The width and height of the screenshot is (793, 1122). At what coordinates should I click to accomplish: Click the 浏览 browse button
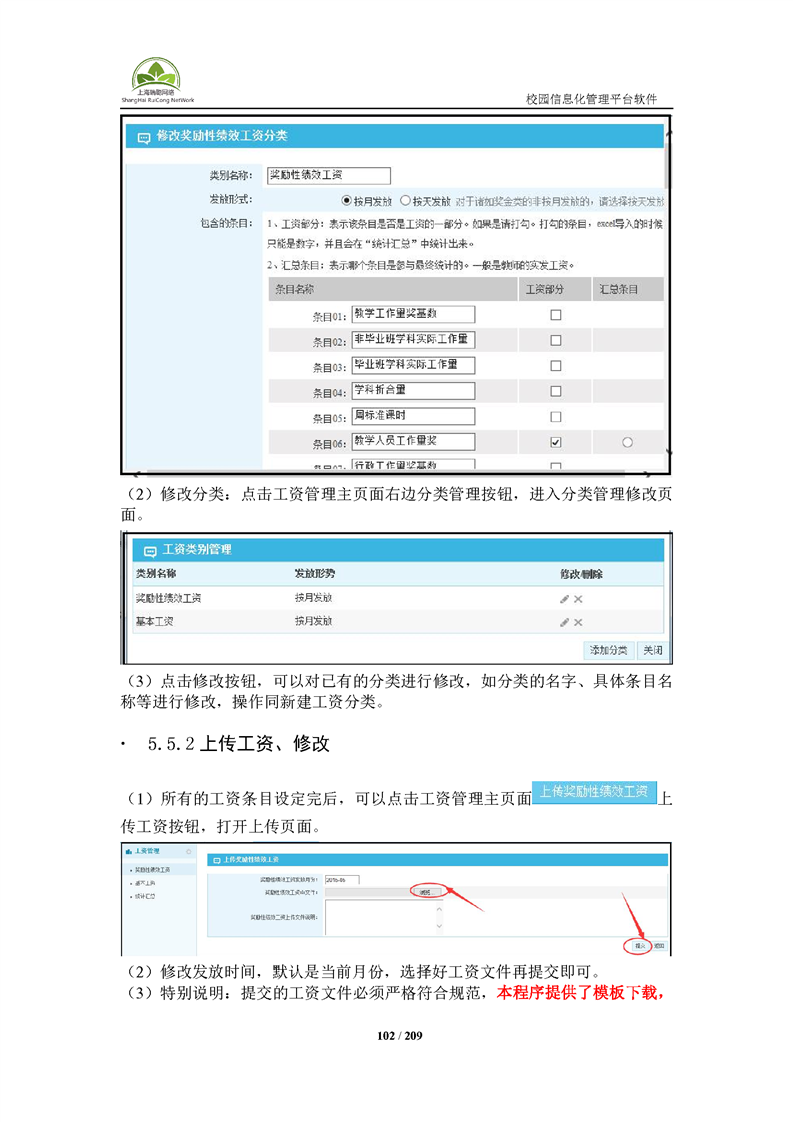point(427,892)
